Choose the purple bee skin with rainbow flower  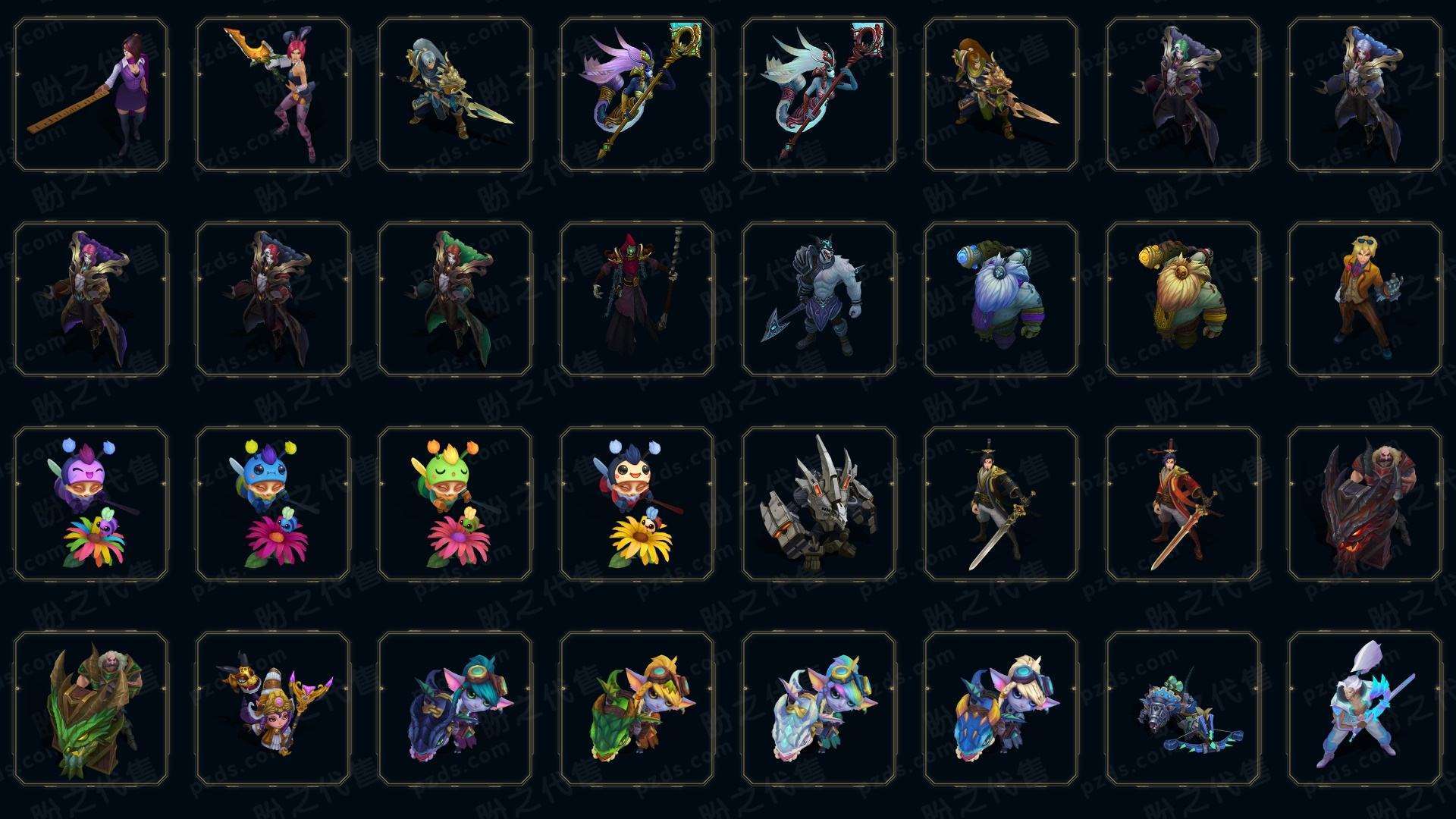tap(91, 504)
